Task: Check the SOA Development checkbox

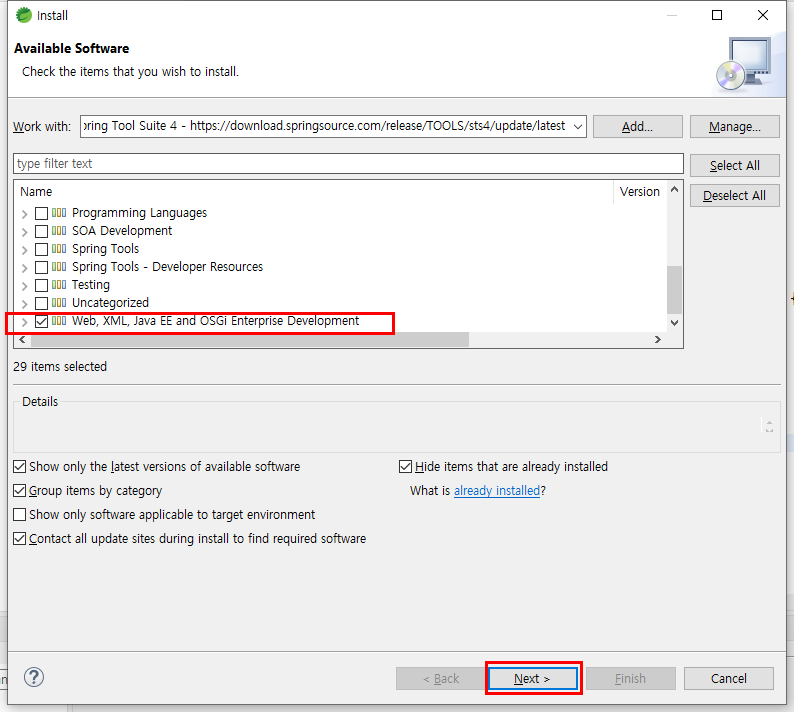Action: (x=42, y=231)
